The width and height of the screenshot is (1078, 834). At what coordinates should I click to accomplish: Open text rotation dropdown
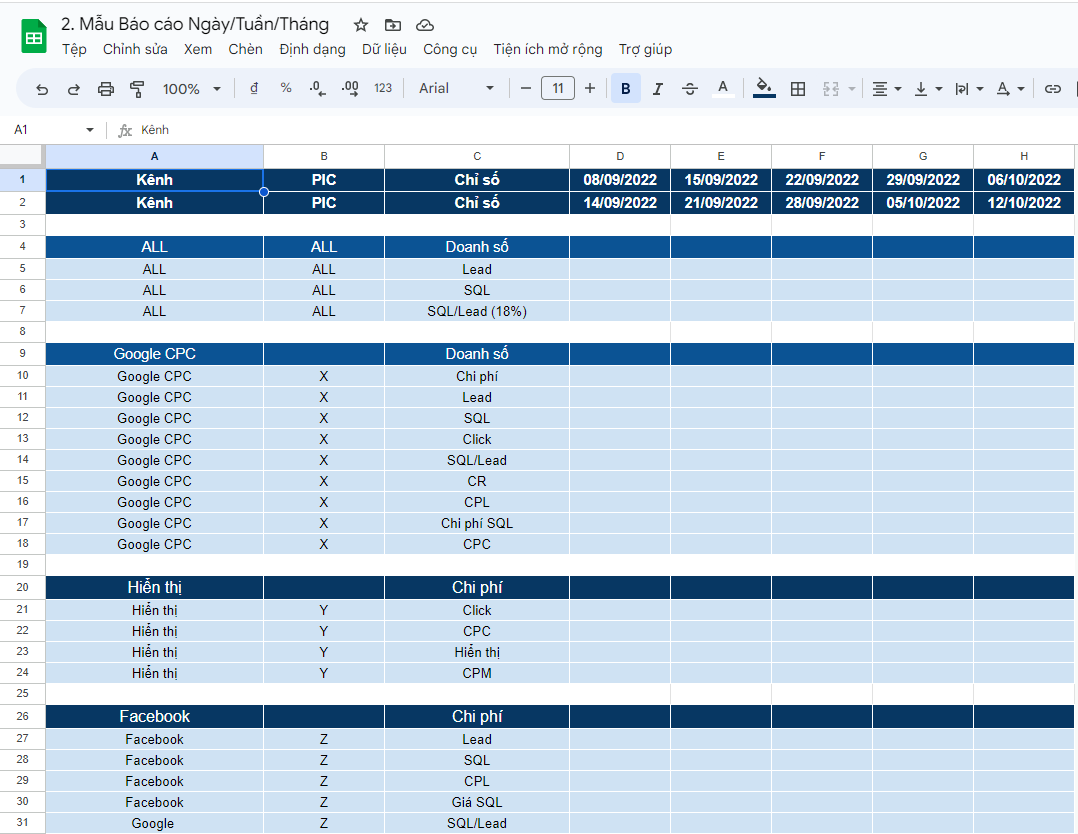click(x=1010, y=89)
